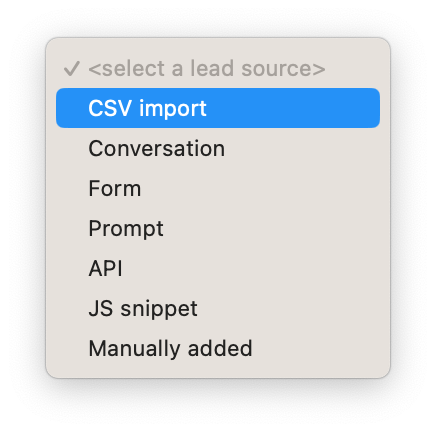The image size is (436, 432).
Task: Click the word snippet in the list
Action: click(159, 310)
